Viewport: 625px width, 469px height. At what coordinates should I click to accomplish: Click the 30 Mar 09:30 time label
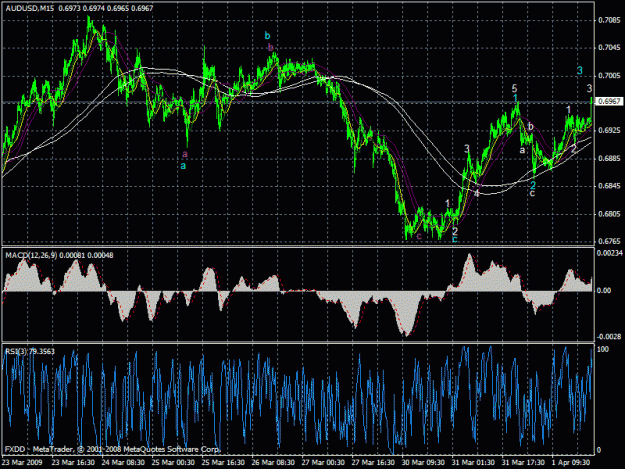click(x=423, y=463)
